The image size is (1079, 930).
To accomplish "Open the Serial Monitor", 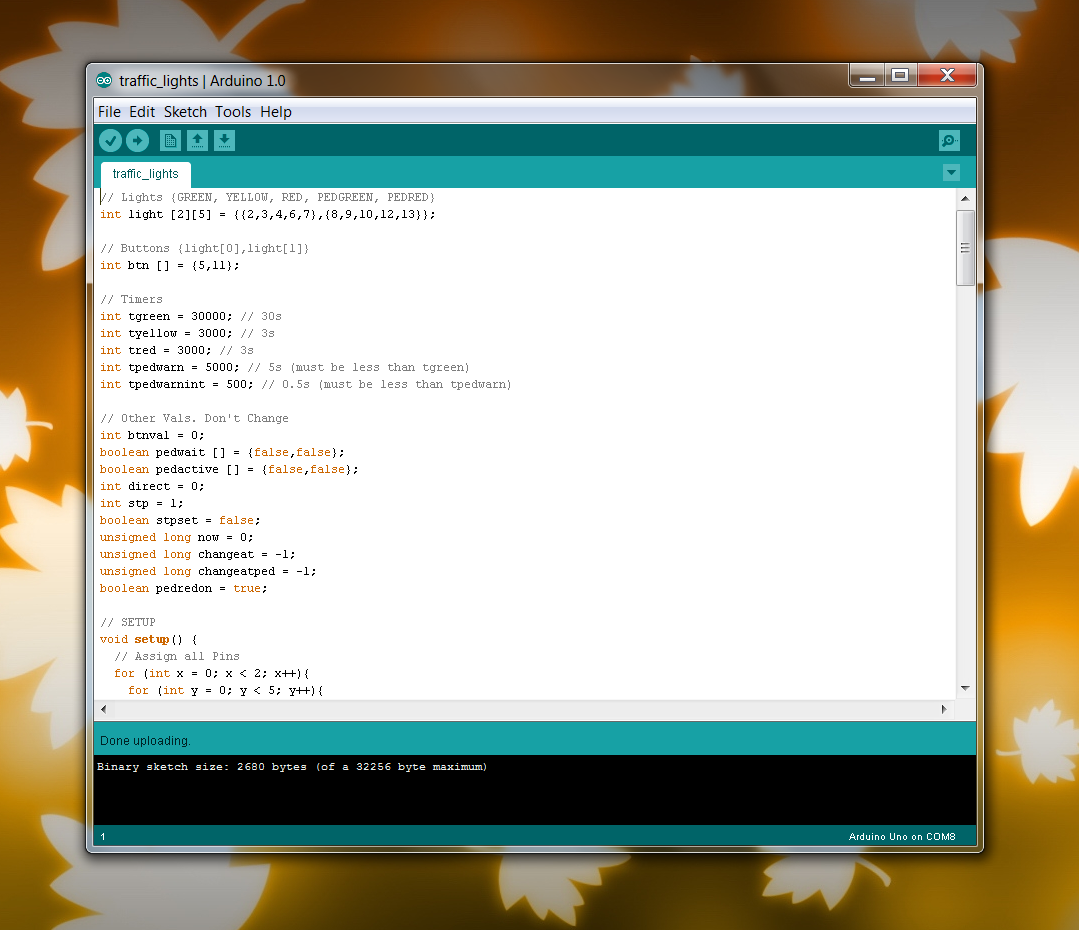I will (x=949, y=140).
